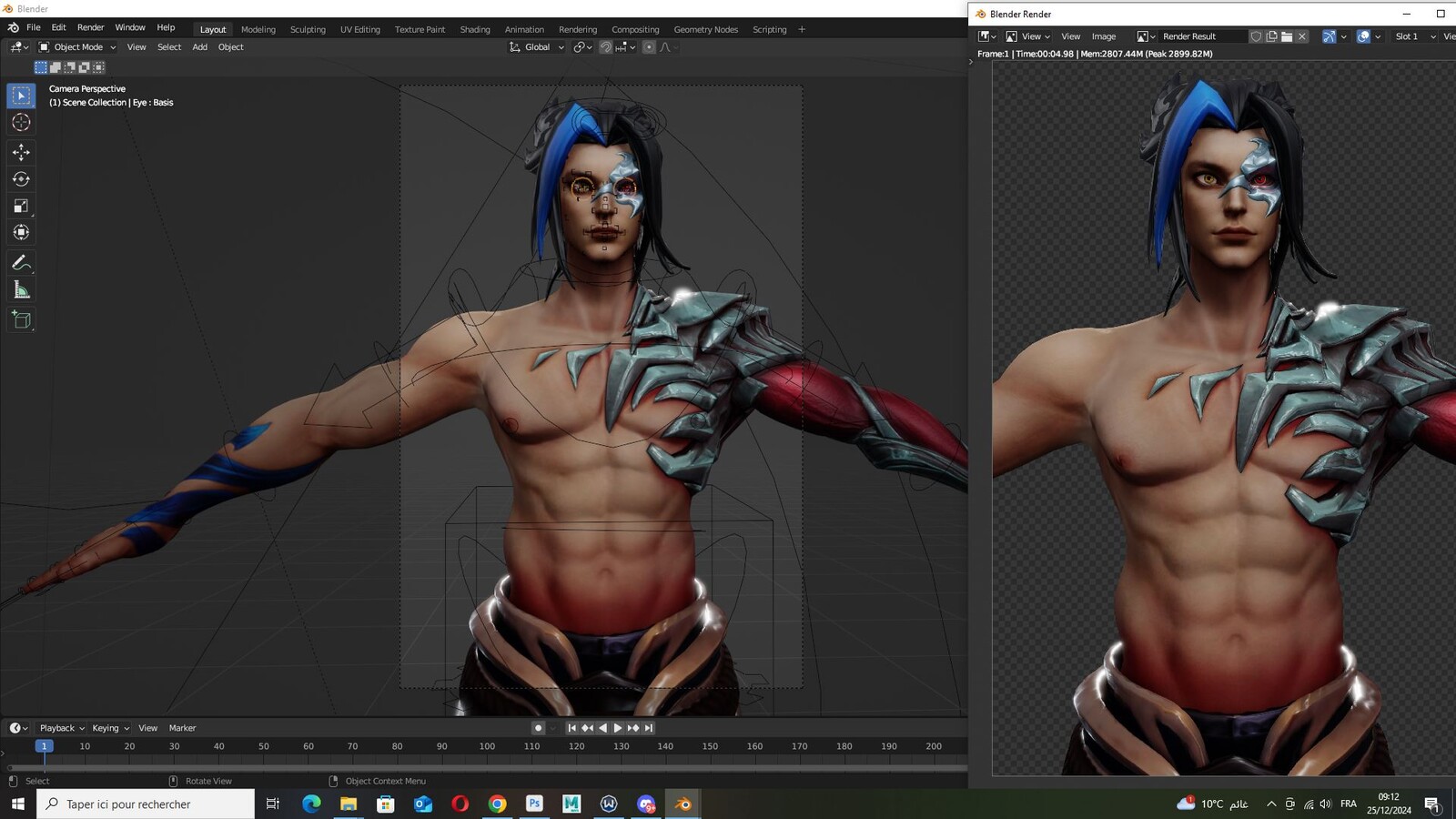
Task: Select the Scale tool
Action: click(x=21, y=206)
